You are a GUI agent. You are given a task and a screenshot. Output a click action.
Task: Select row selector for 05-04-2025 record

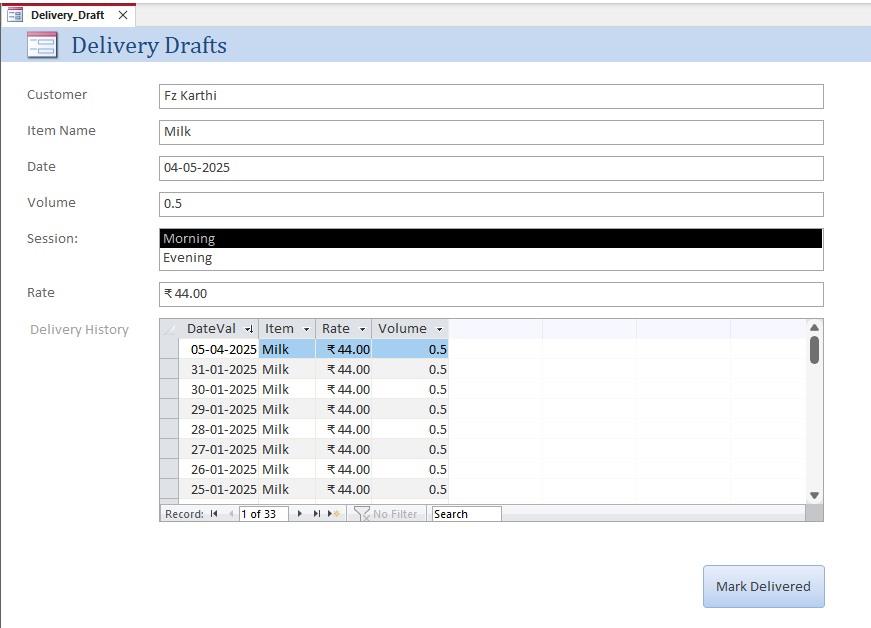(169, 349)
